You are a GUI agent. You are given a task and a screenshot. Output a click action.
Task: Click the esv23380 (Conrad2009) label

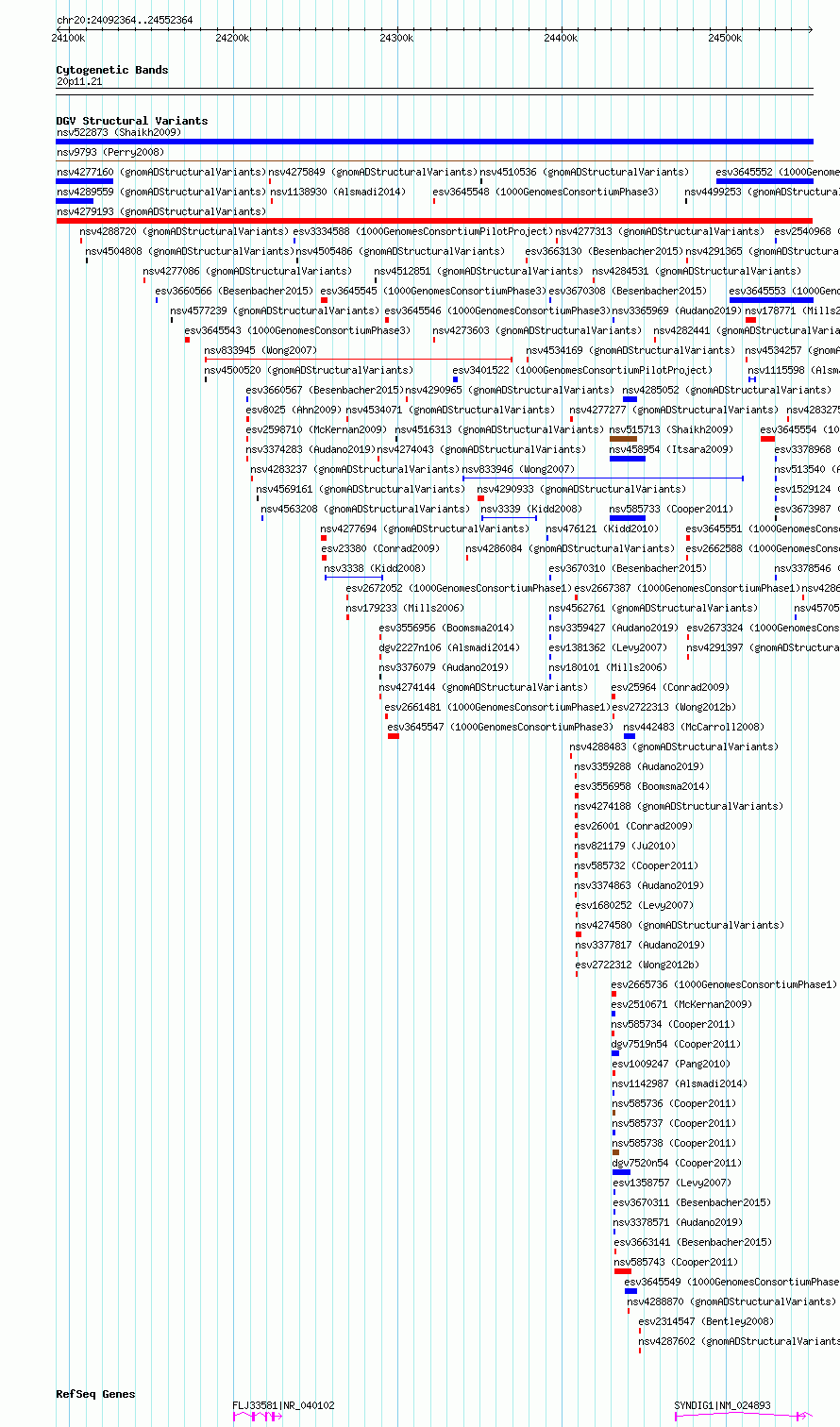[380, 548]
